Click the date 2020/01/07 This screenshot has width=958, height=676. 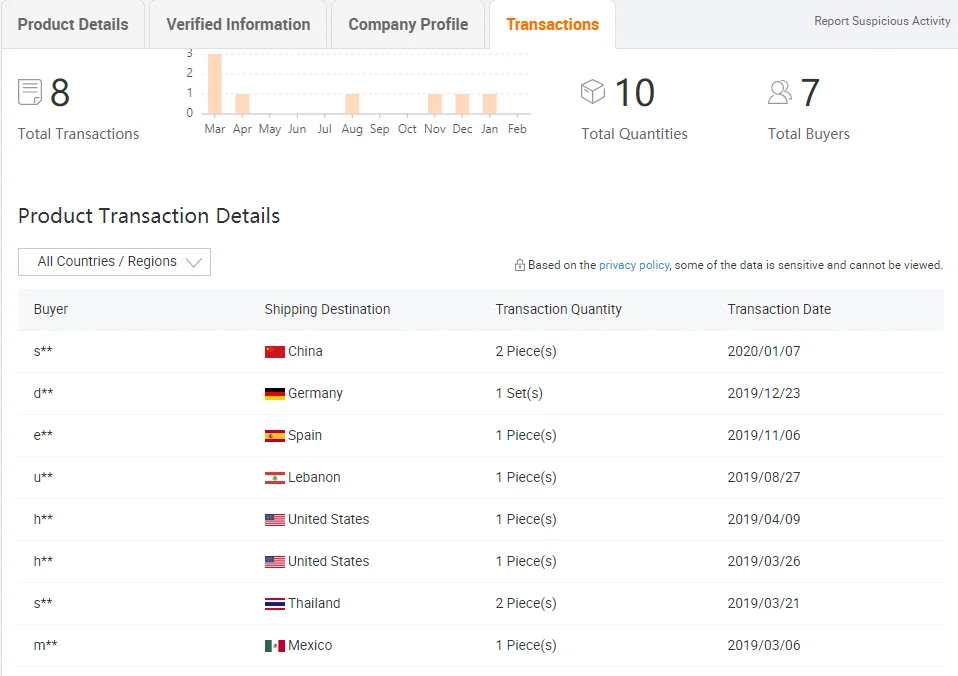pyautogui.click(x=764, y=351)
